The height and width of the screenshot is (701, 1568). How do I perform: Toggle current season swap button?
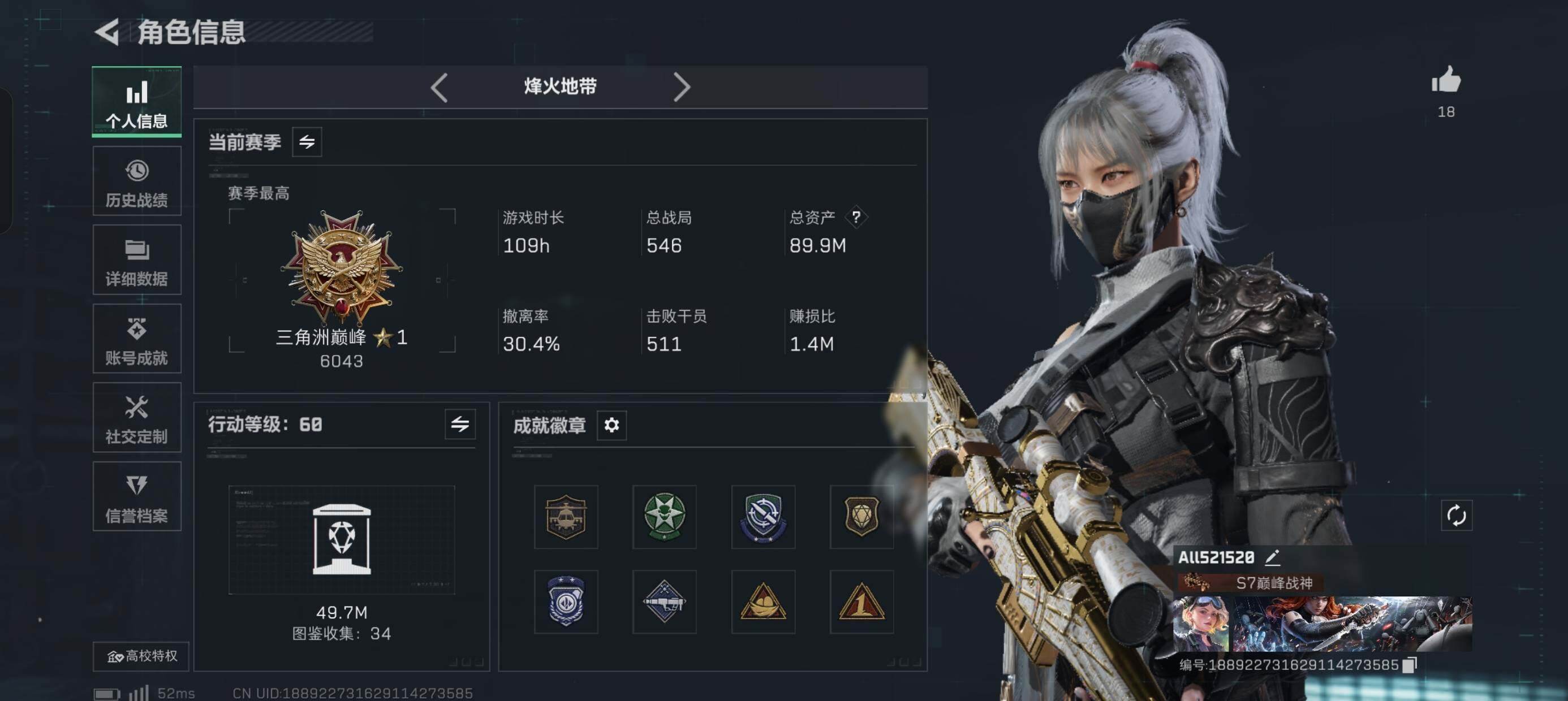(307, 142)
